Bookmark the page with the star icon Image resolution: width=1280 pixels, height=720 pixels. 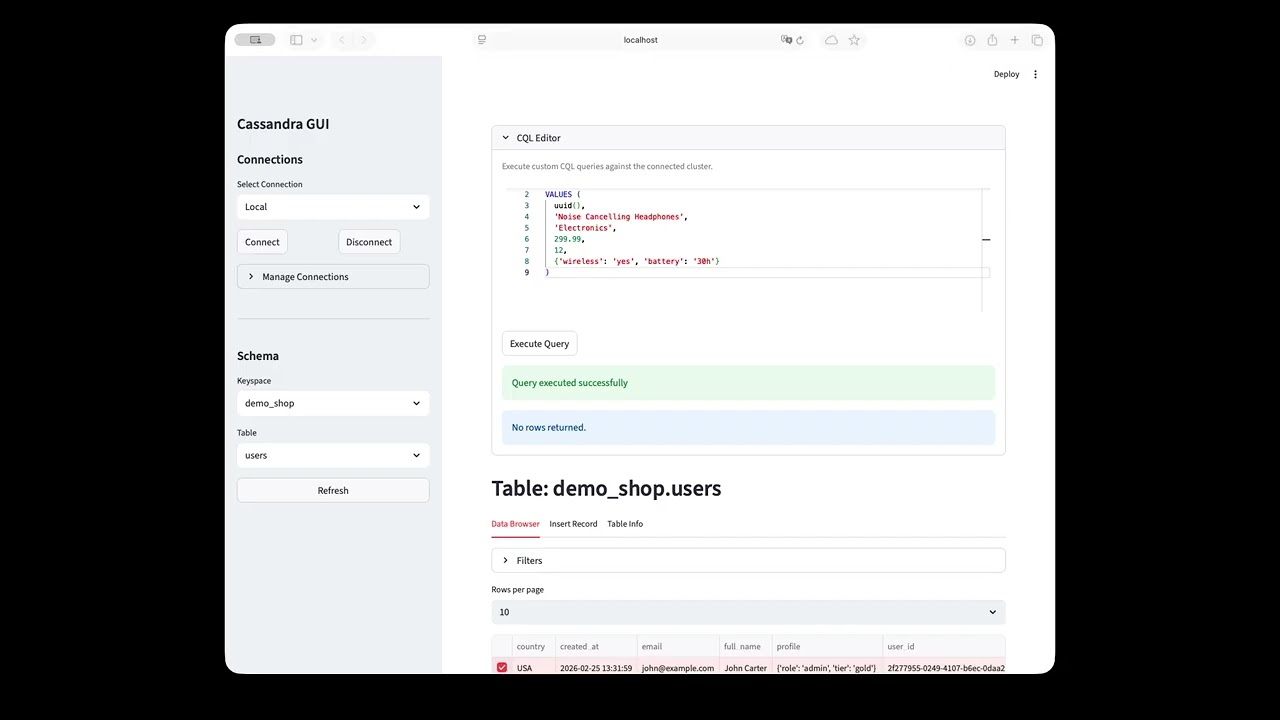pos(854,40)
